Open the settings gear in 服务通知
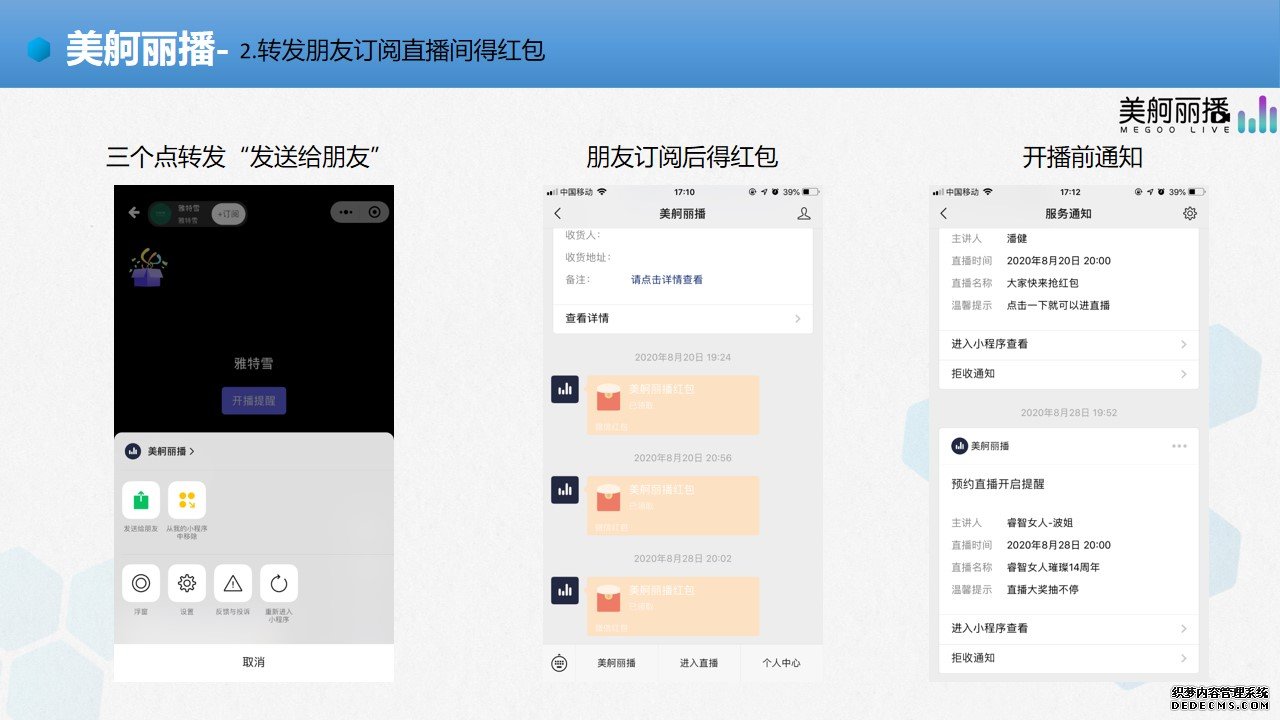The image size is (1280, 720). 1189,213
